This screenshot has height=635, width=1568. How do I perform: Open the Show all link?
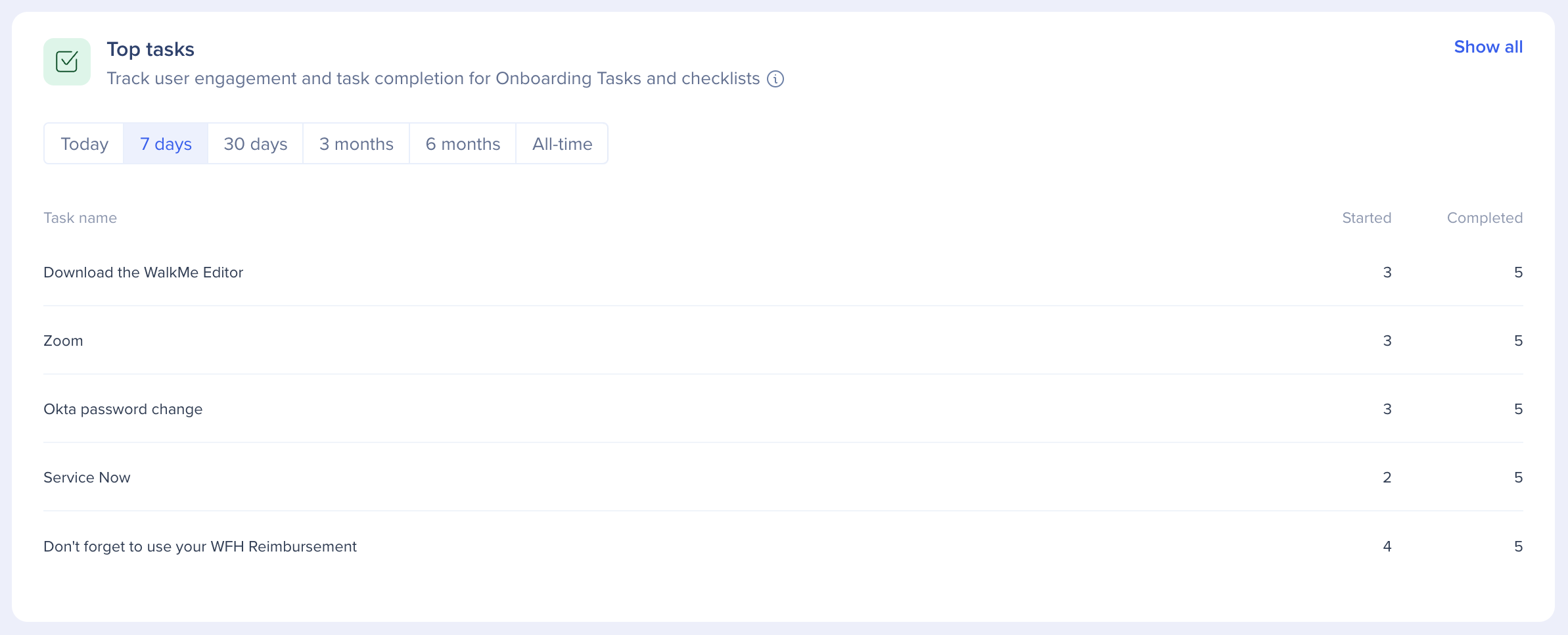pos(1488,47)
